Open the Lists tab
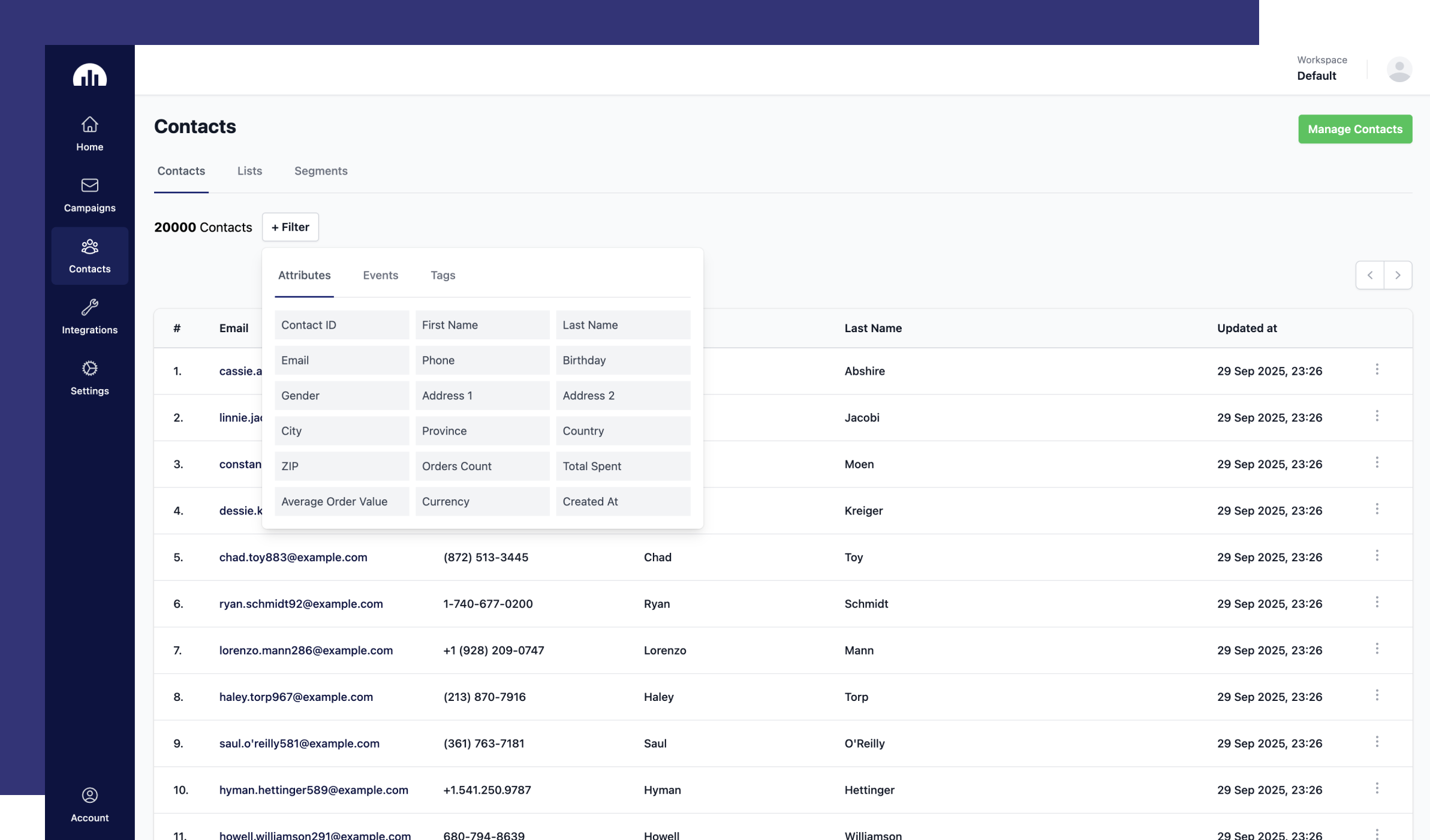Screen dimensions: 1430x840 tap(249, 171)
